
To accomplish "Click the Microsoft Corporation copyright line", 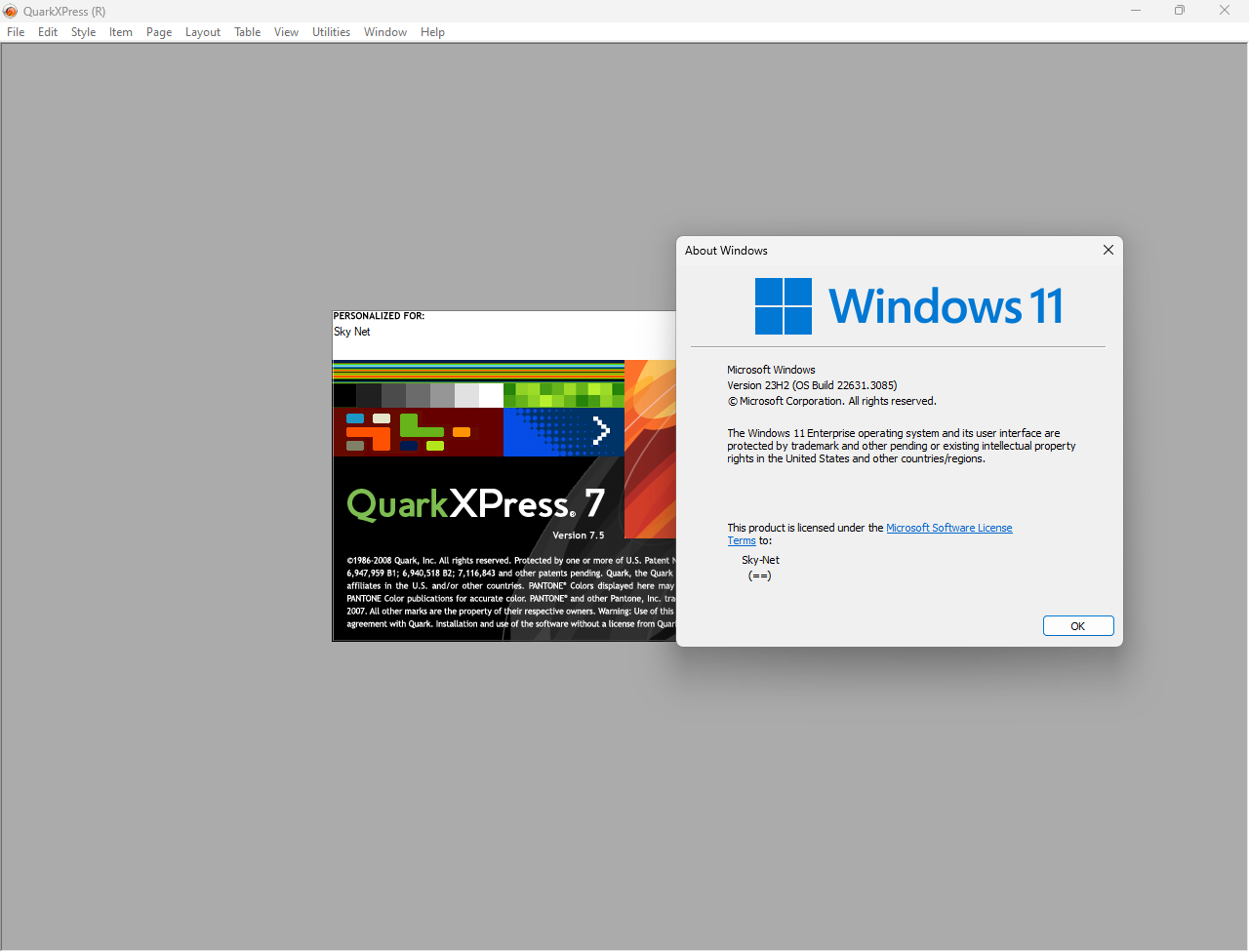I will click(832, 401).
